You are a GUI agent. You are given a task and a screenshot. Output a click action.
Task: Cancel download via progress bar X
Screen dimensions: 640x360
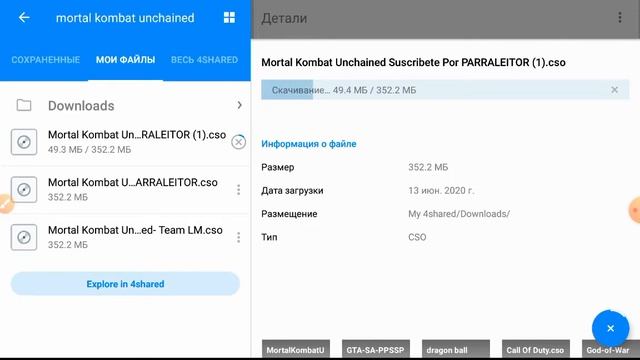614,90
